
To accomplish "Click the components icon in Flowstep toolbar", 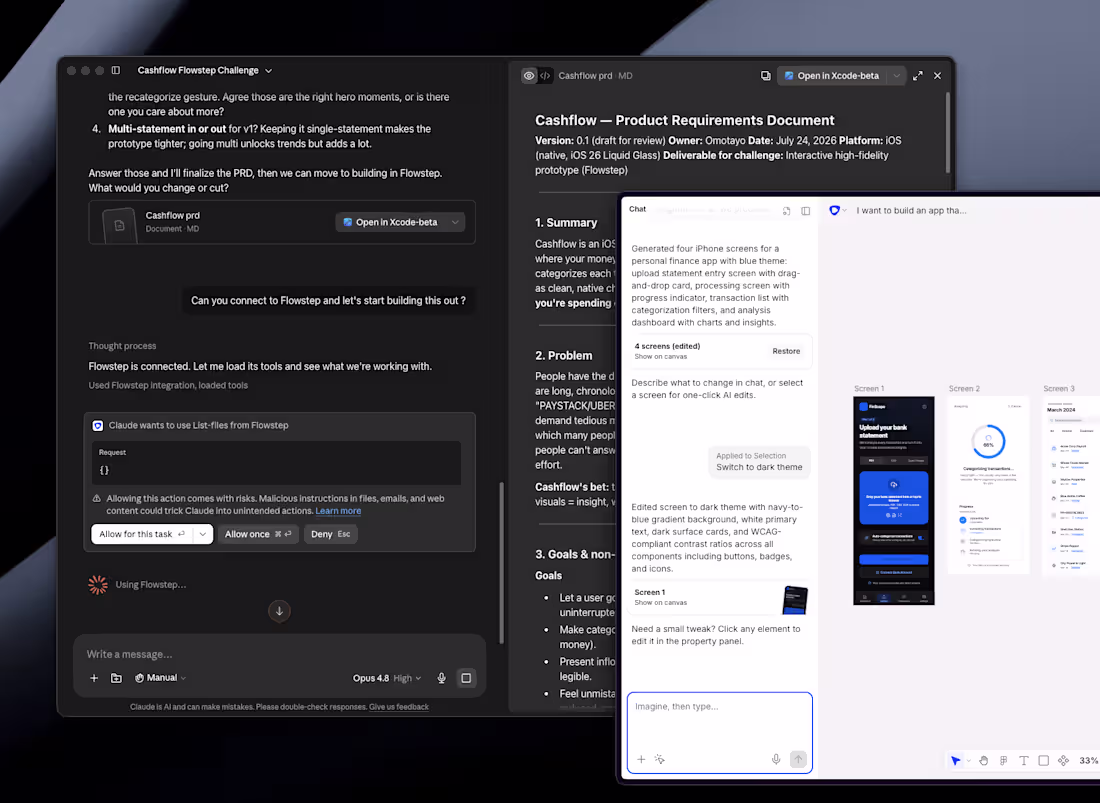I will tap(1064, 761).
